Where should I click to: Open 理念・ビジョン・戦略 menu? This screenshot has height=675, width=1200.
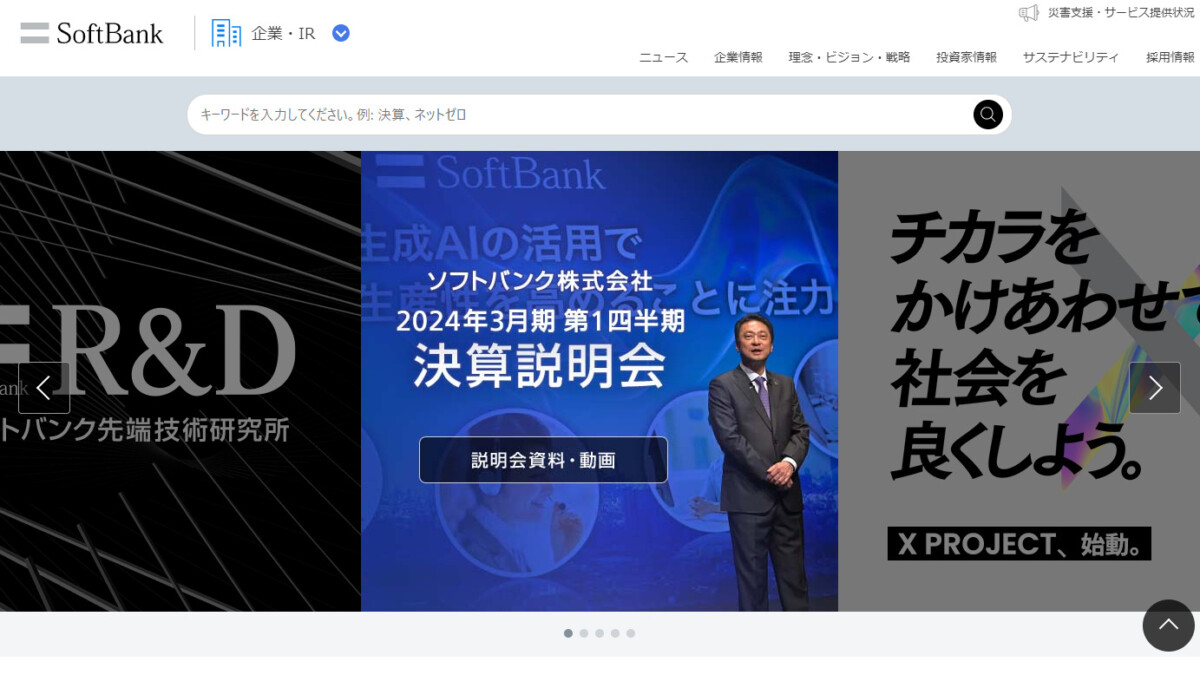[849, 57]
